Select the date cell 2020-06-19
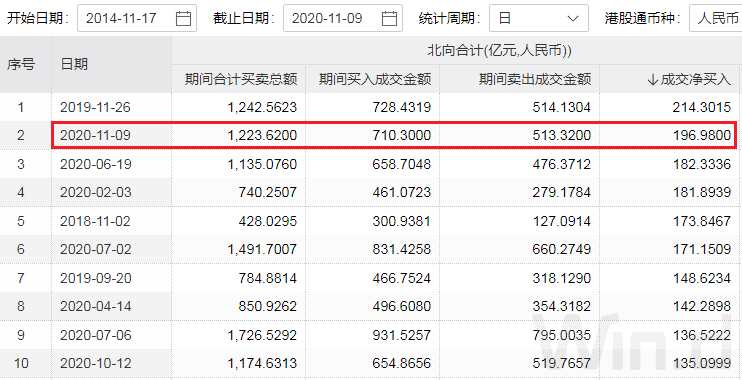This screenshot has width=742, height=380. tap(95, 164)
